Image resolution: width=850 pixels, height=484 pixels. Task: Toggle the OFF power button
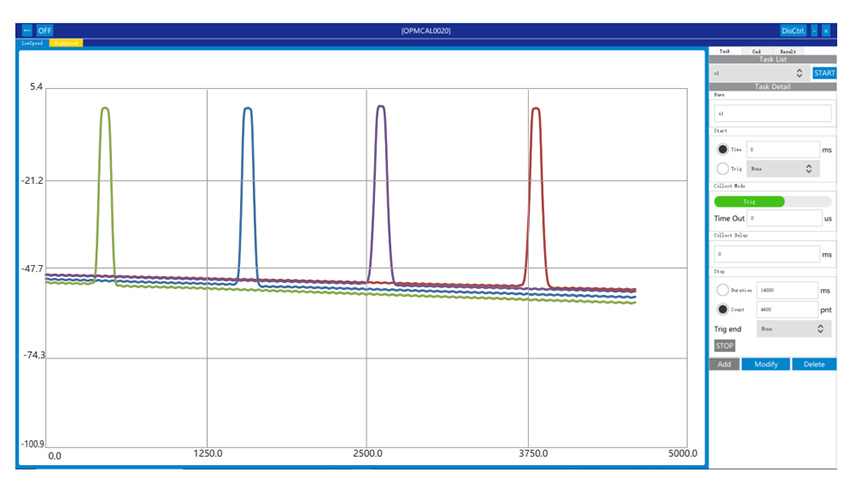tap(45, 31)
